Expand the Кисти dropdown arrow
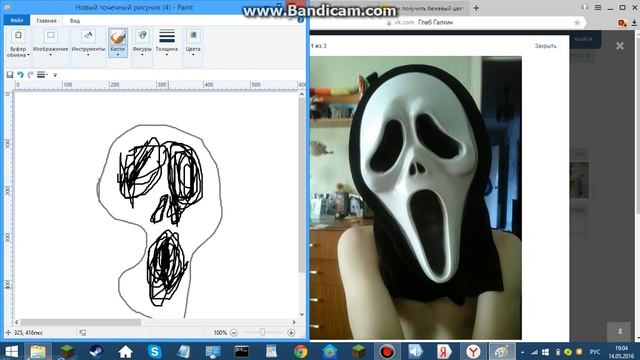This screenshot has height=360, width=640. coord(118,55)
